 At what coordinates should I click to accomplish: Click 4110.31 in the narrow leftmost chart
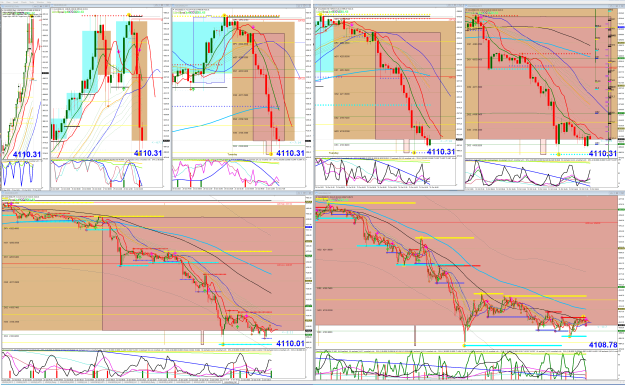(x=27, y=154)
